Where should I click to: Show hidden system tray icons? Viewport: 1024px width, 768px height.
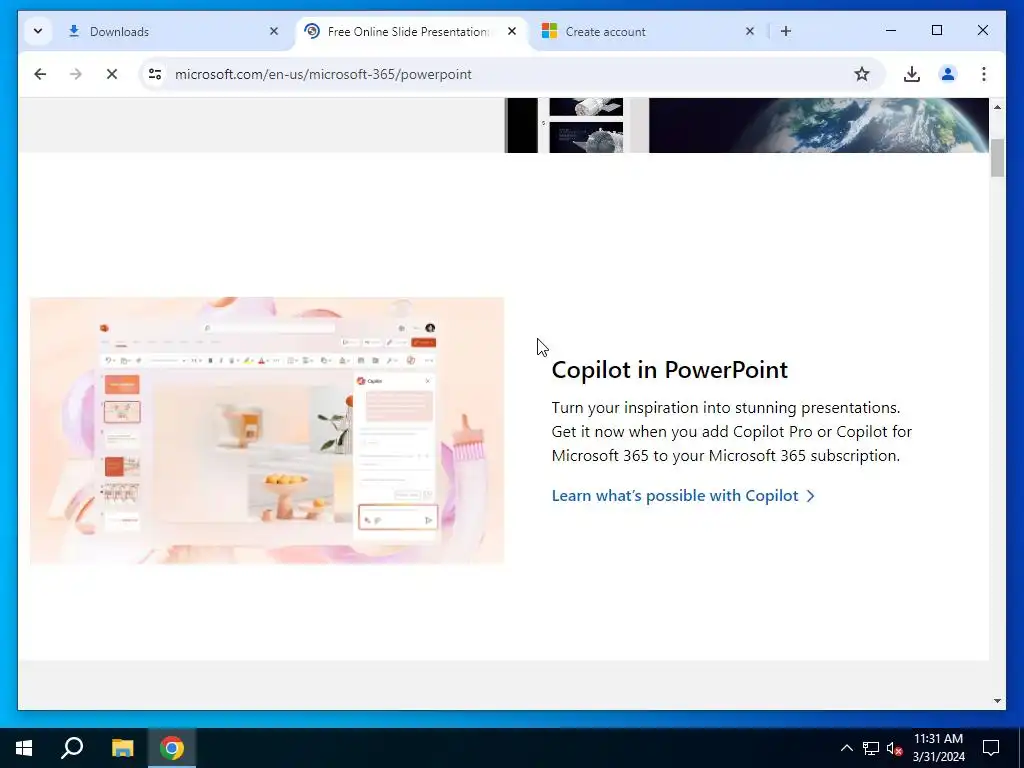click(846, 748)
